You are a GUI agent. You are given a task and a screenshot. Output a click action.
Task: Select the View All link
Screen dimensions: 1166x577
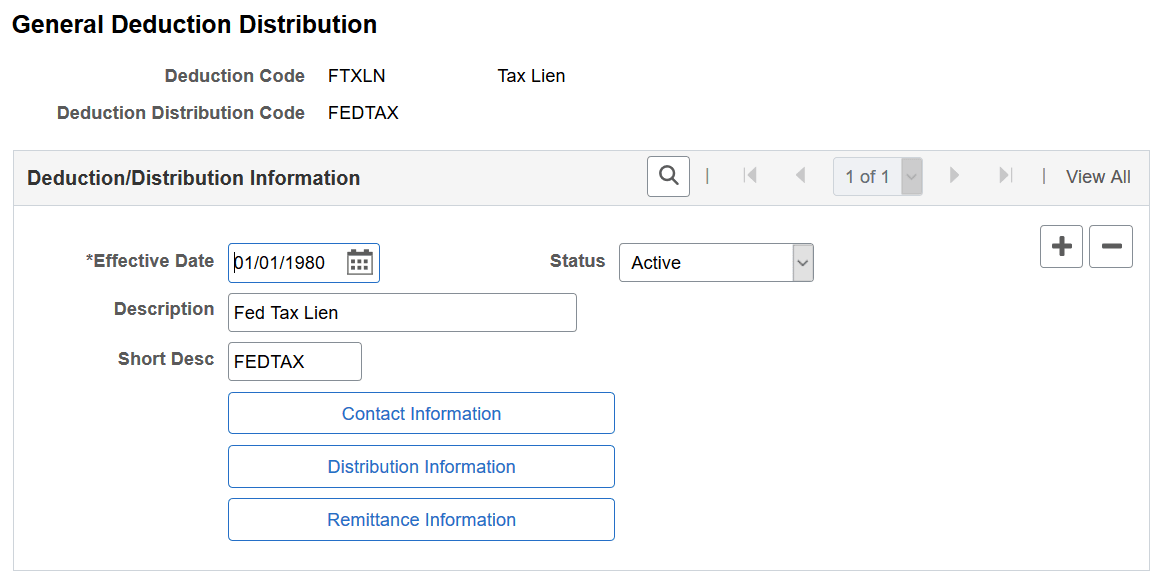tap(1097, 175)
